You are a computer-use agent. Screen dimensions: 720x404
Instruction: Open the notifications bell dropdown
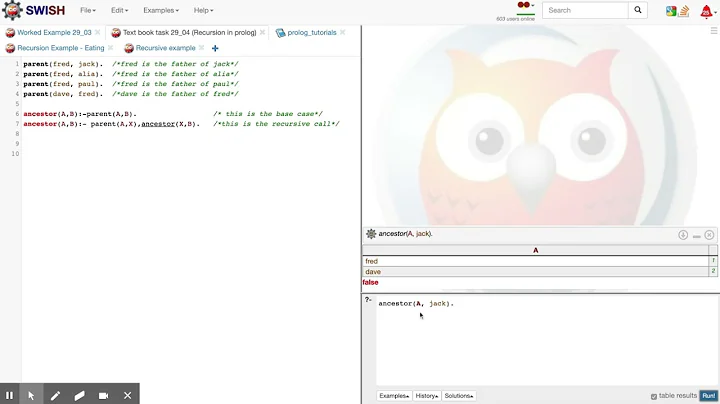coord(708,11)
